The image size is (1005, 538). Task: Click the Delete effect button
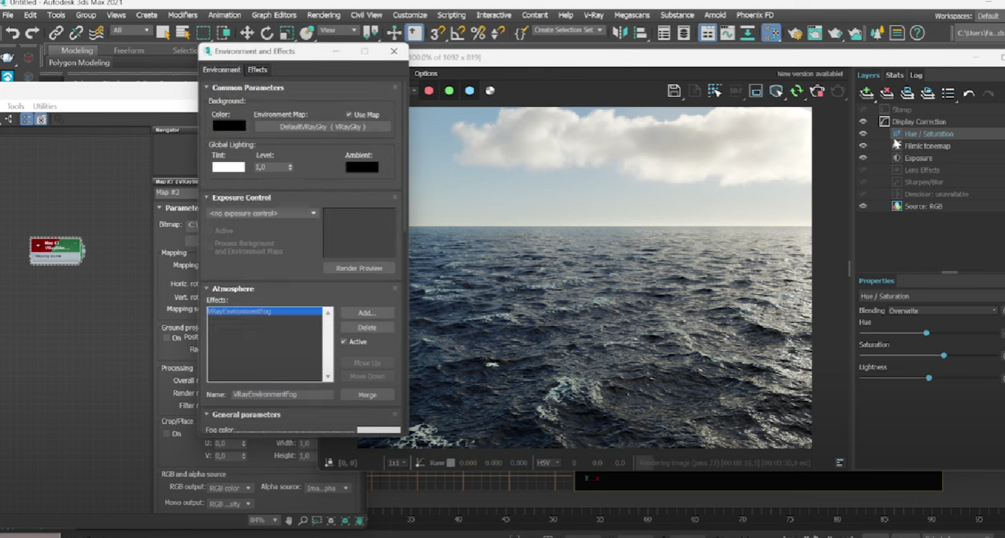(x=367, y=328)
